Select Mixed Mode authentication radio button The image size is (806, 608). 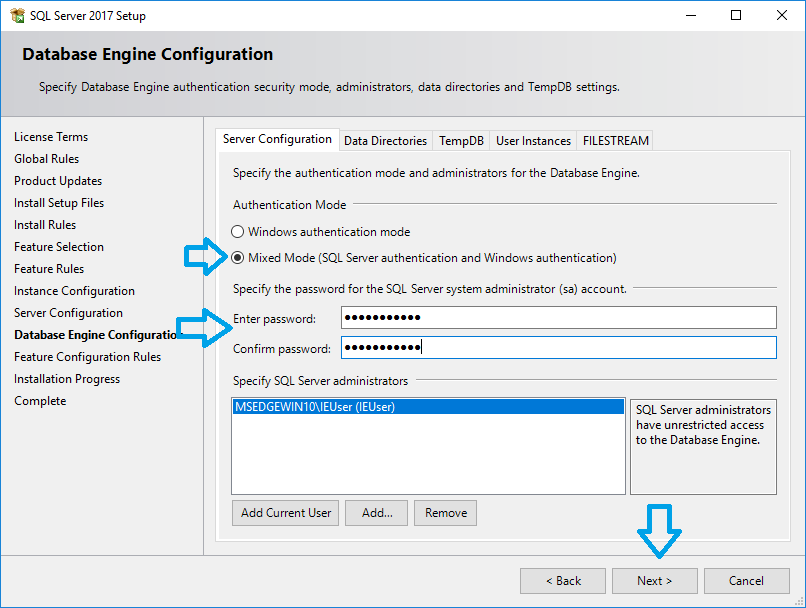238,258
